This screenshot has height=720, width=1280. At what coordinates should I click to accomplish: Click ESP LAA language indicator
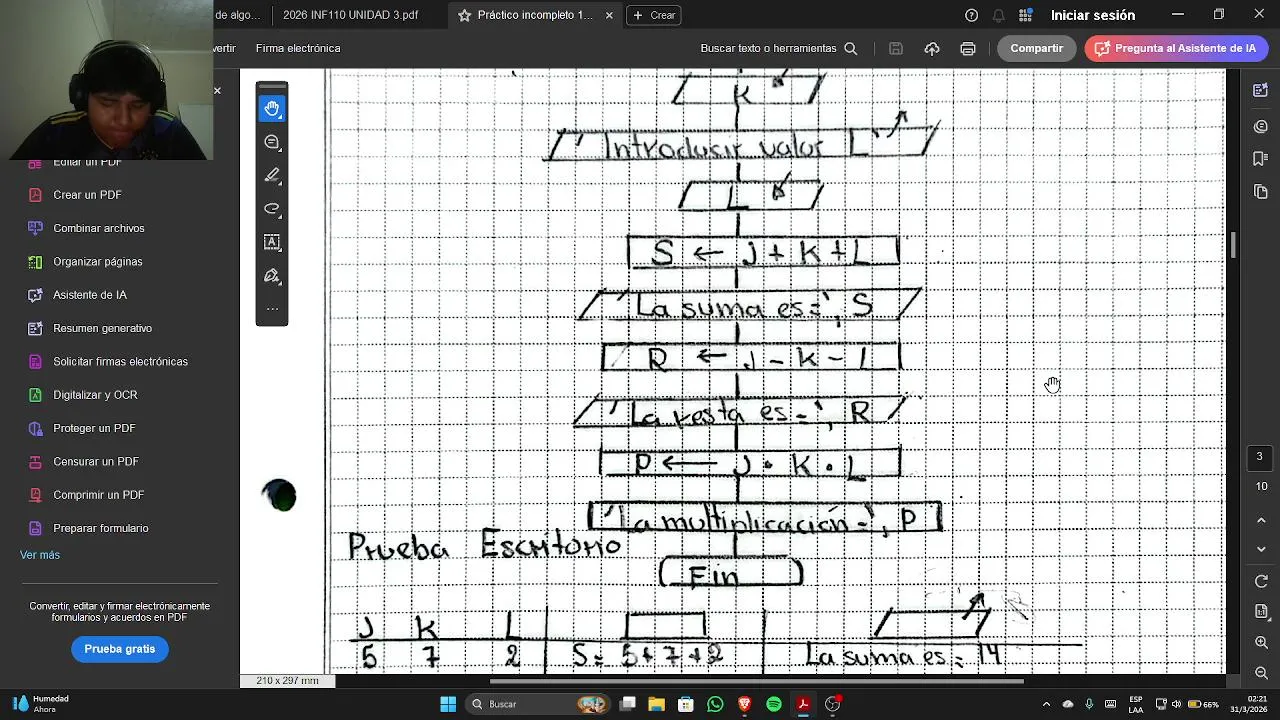tap(1136, 704)
